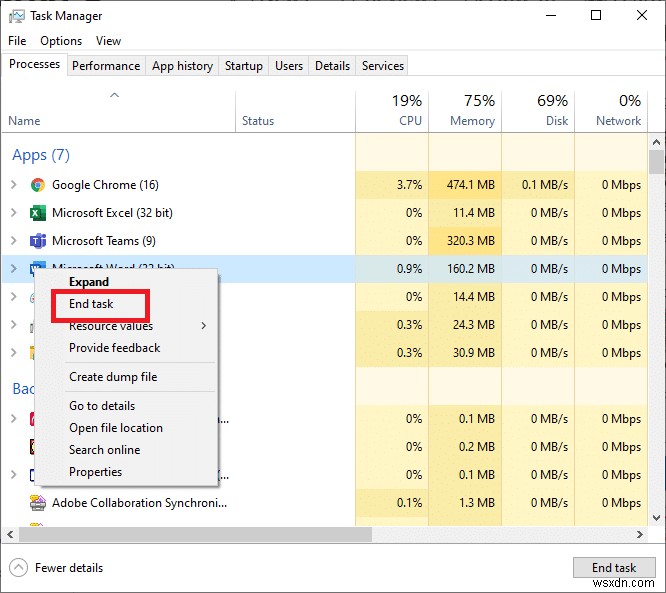The image size is (666, 593).
Task: Click the Fewer details link
Action: pyautogui.click(x=69, y=568)
